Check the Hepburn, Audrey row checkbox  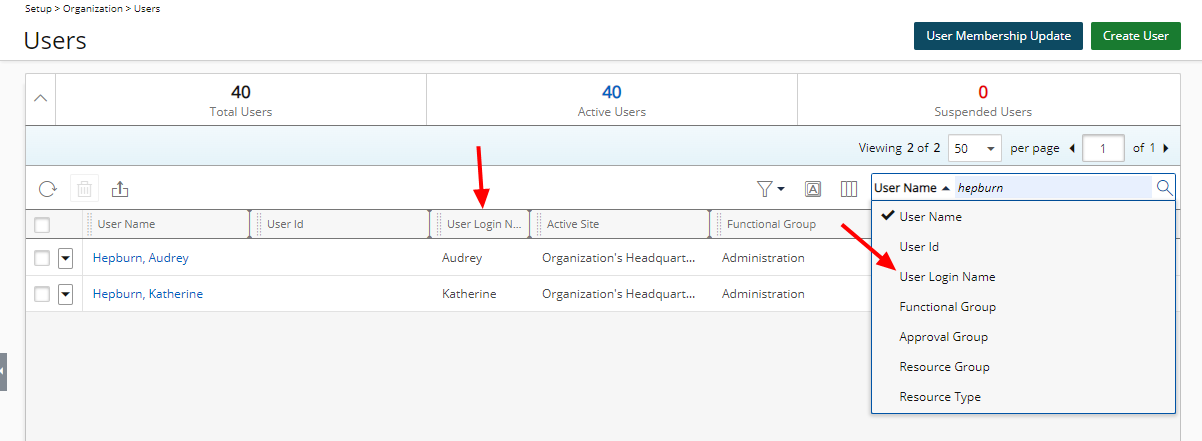pyautogui.click(x=42, y=258)
